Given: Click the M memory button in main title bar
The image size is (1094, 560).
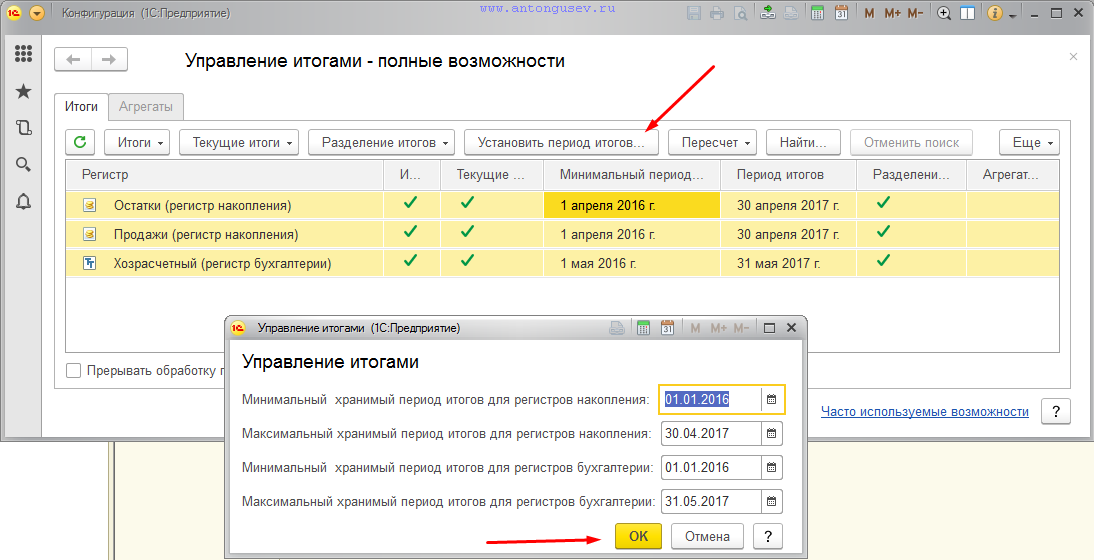Looking at the screenshot, I should pyautogui.click(x=869, y=13).
